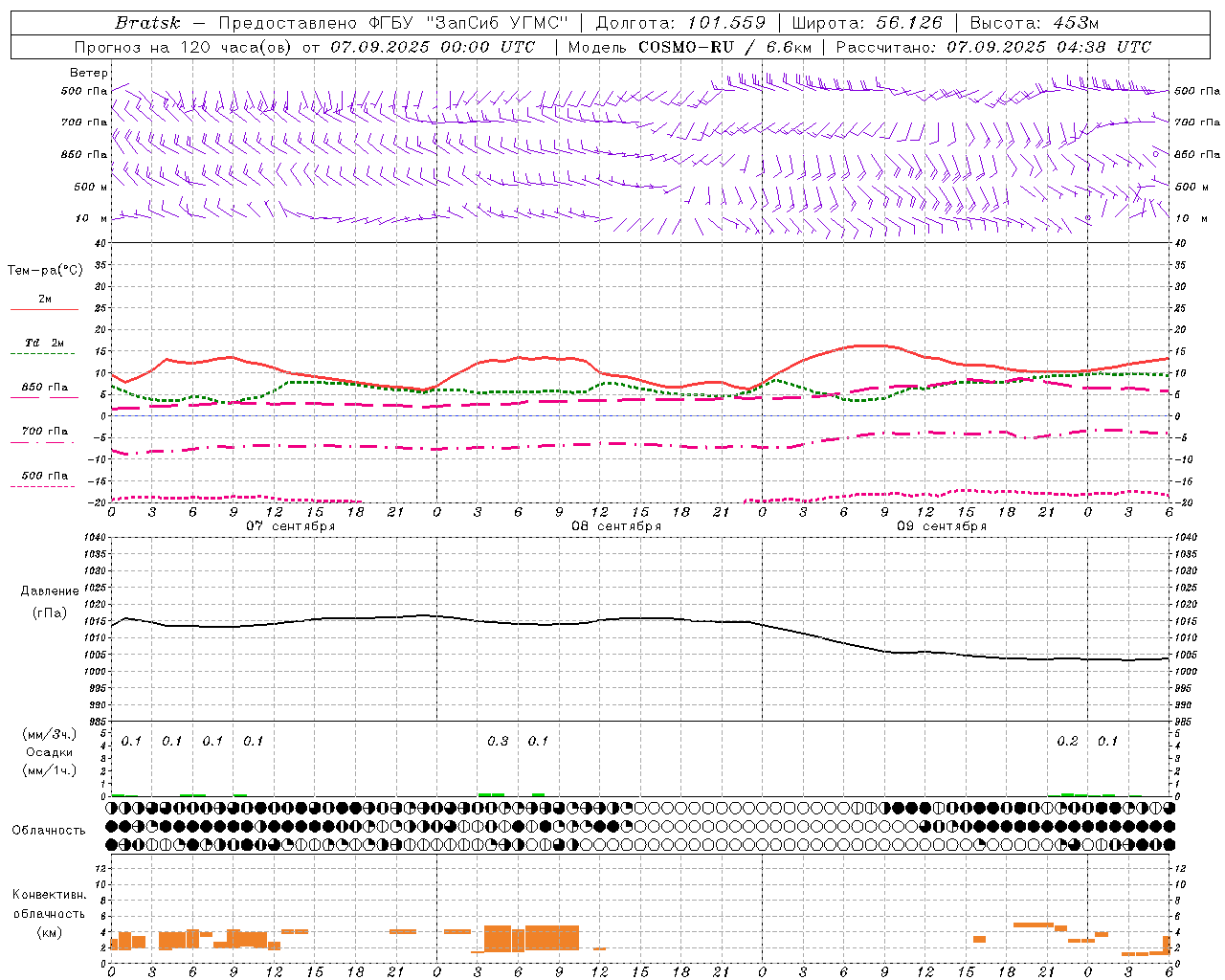
Task: Click the 09 сентября date label
Action: pyautogui.click(x=942, y=526)
